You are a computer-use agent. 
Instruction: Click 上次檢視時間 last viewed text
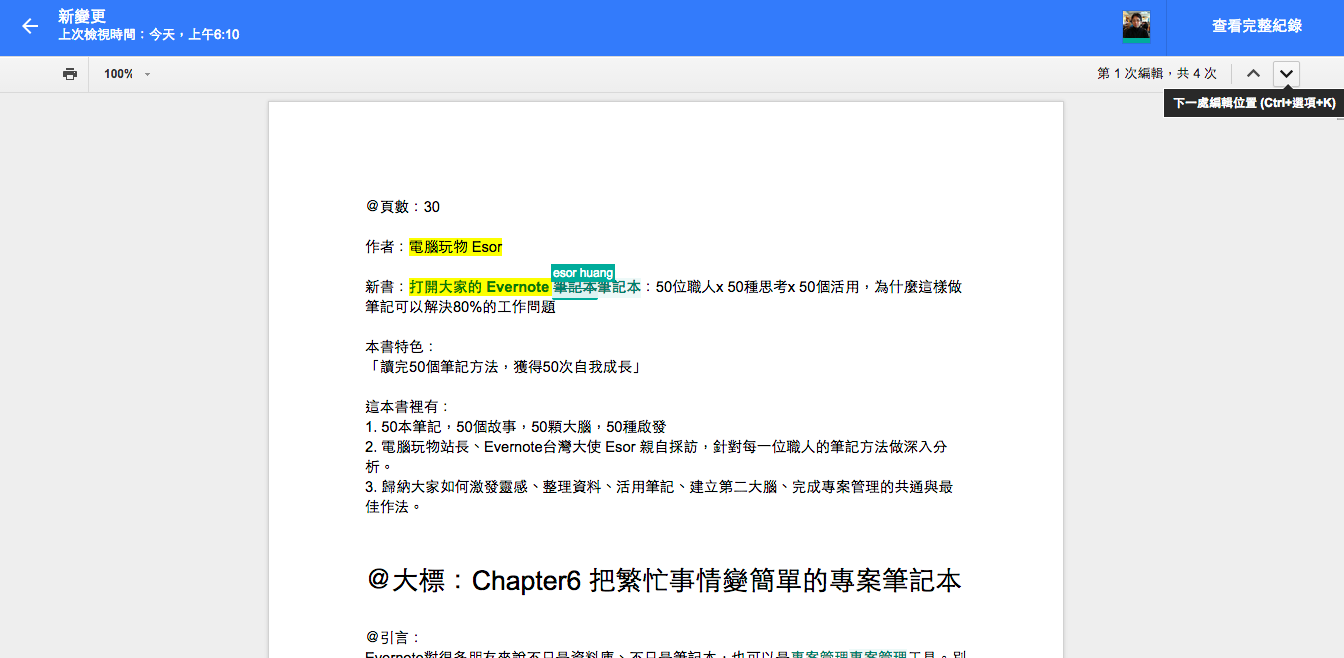pos(149,35)
